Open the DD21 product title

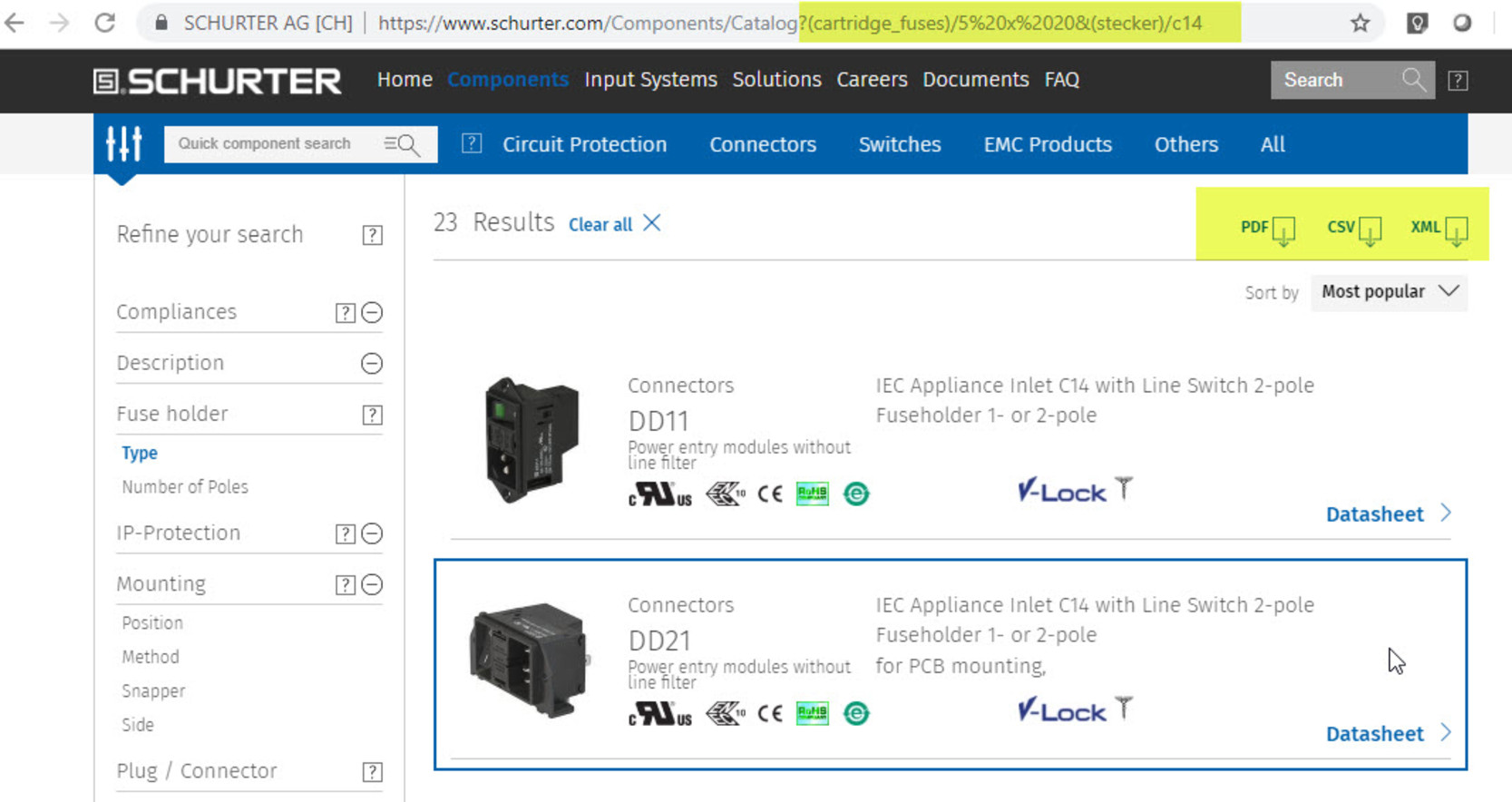[x=659, y=641]
